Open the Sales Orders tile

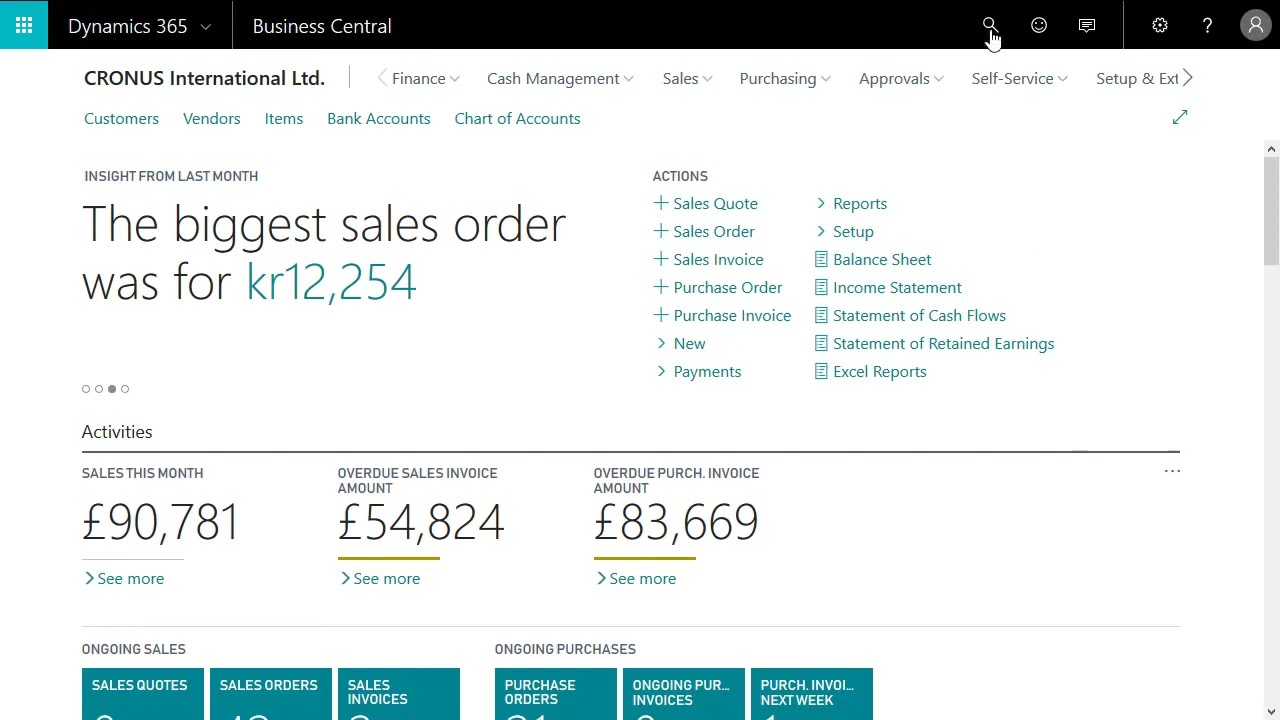click(271, 694)
